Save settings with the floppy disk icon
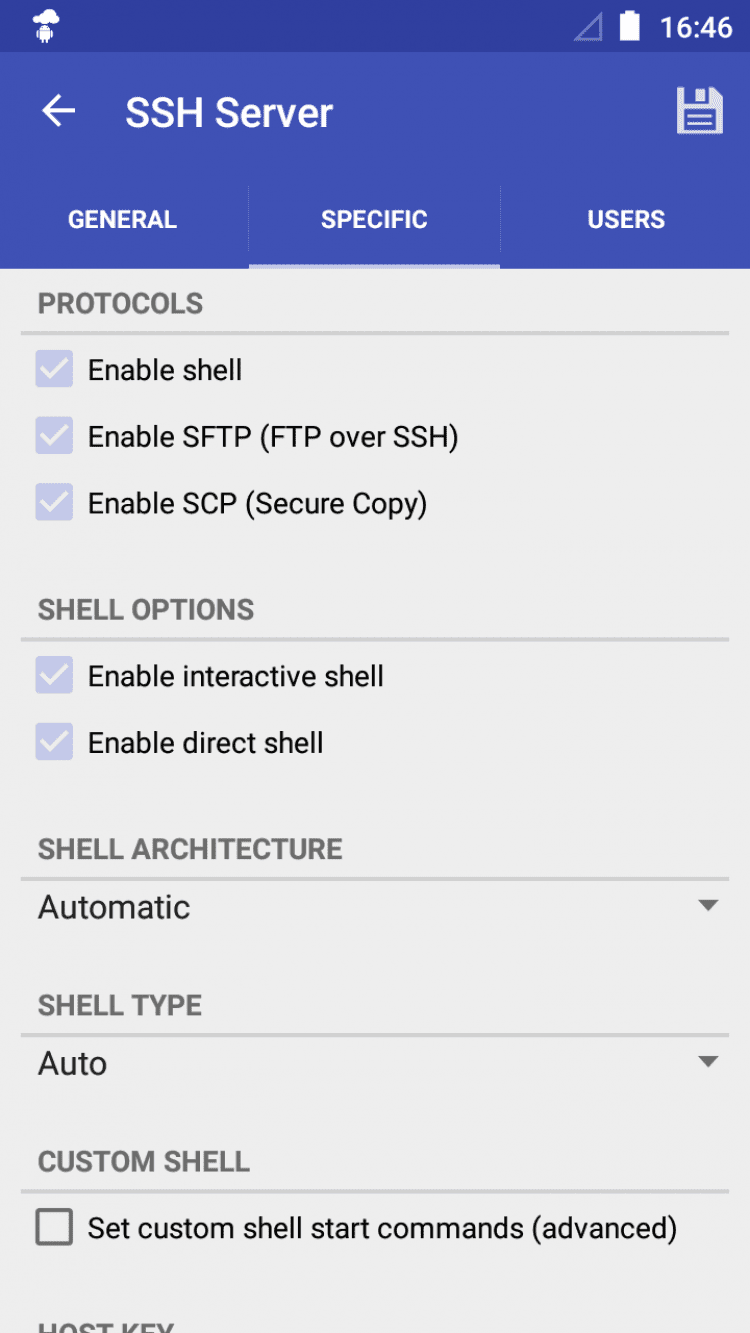Viewport: 750px width, 1333px height. coord(699,111)
